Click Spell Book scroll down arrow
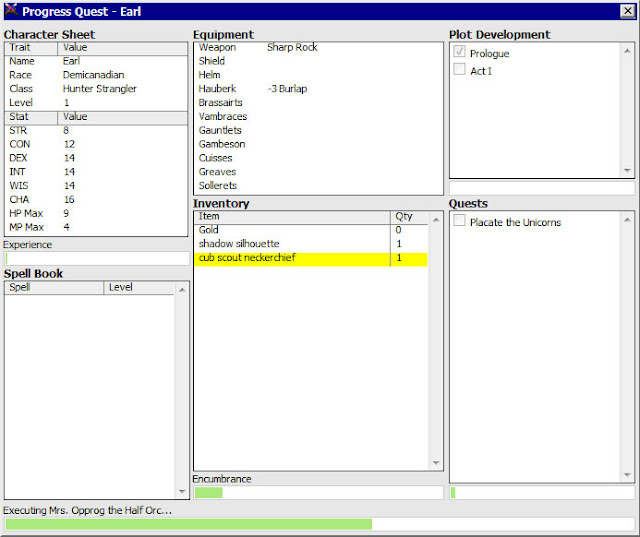640x537 pixels. point(182,491)
